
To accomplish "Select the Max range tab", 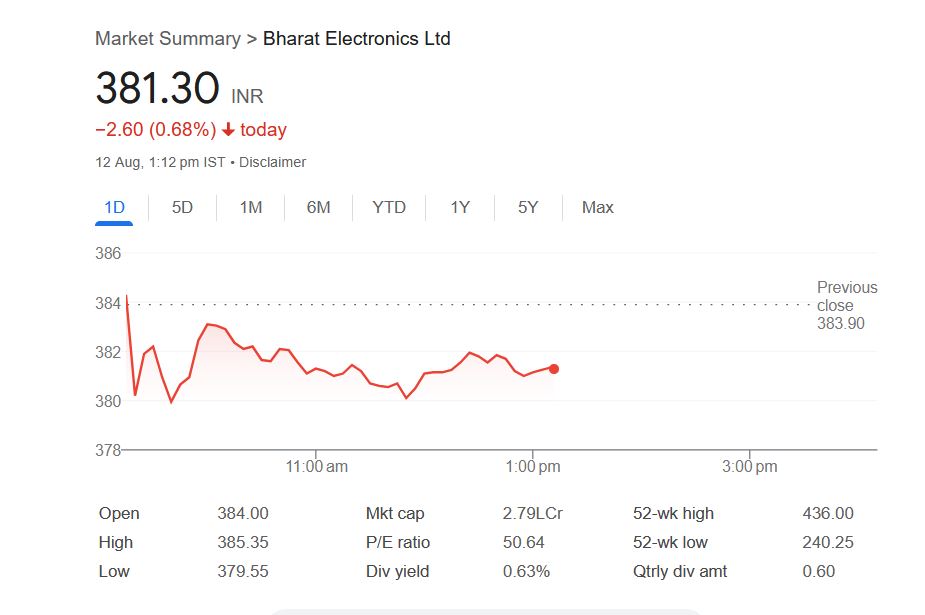I will pyautogui.click(x=597, y=208).
